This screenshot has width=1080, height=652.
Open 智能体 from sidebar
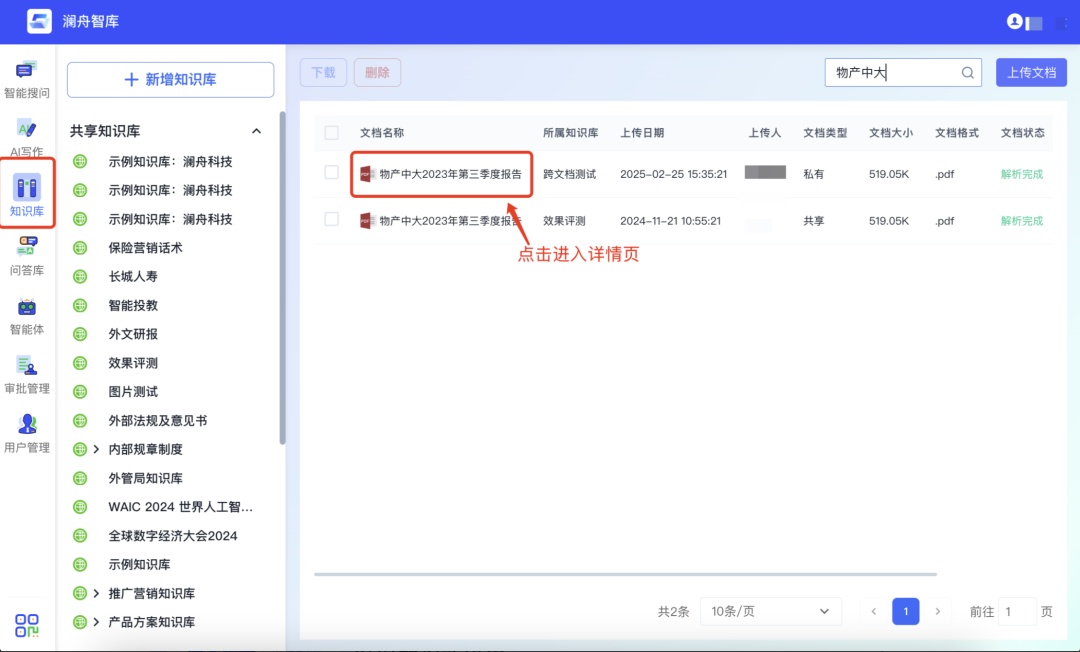click(x=26, y=315)
